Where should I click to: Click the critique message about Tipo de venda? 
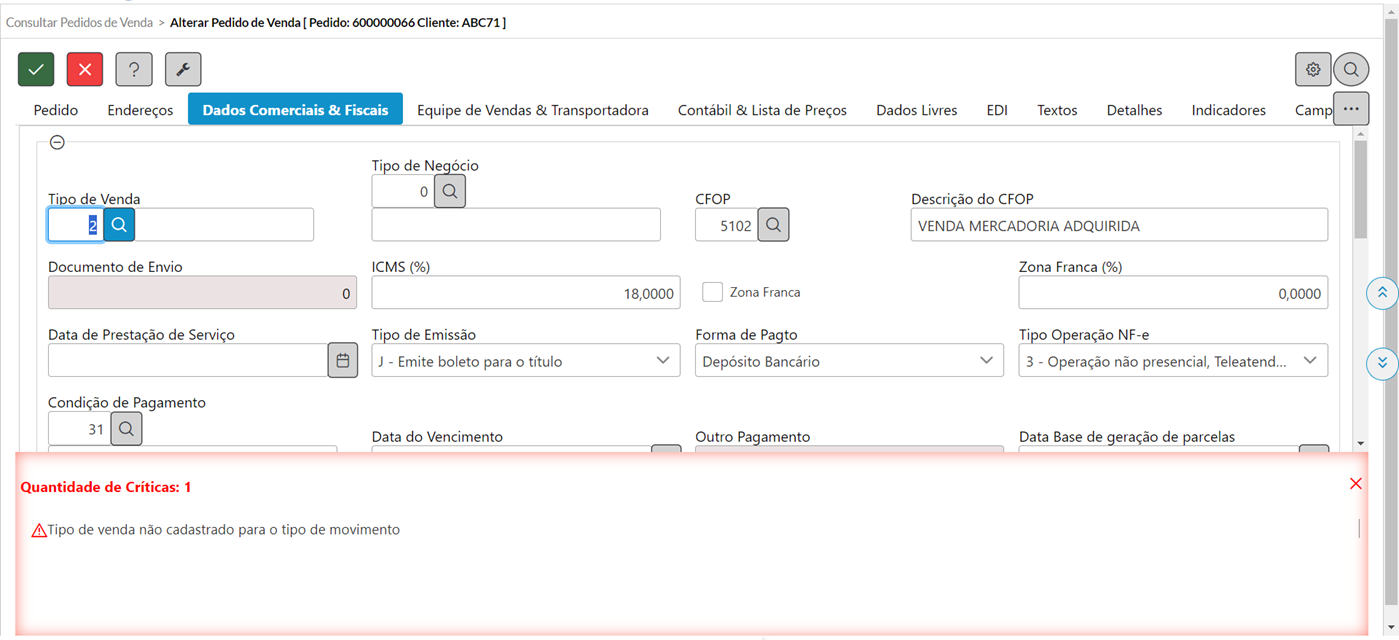224,530
